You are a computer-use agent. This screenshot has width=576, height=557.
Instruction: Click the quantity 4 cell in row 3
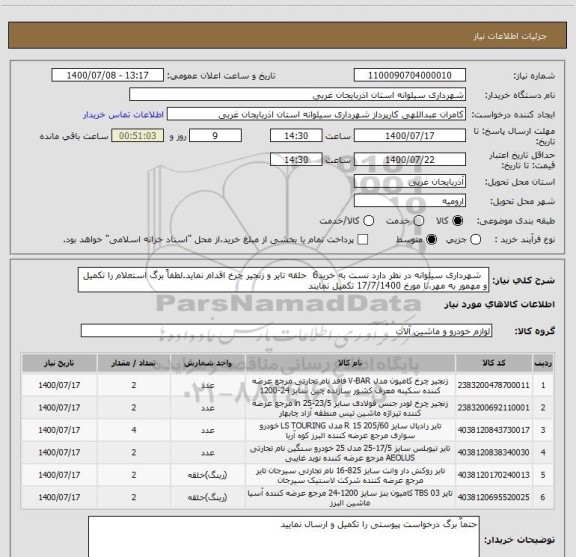click(x=134, y=430)
